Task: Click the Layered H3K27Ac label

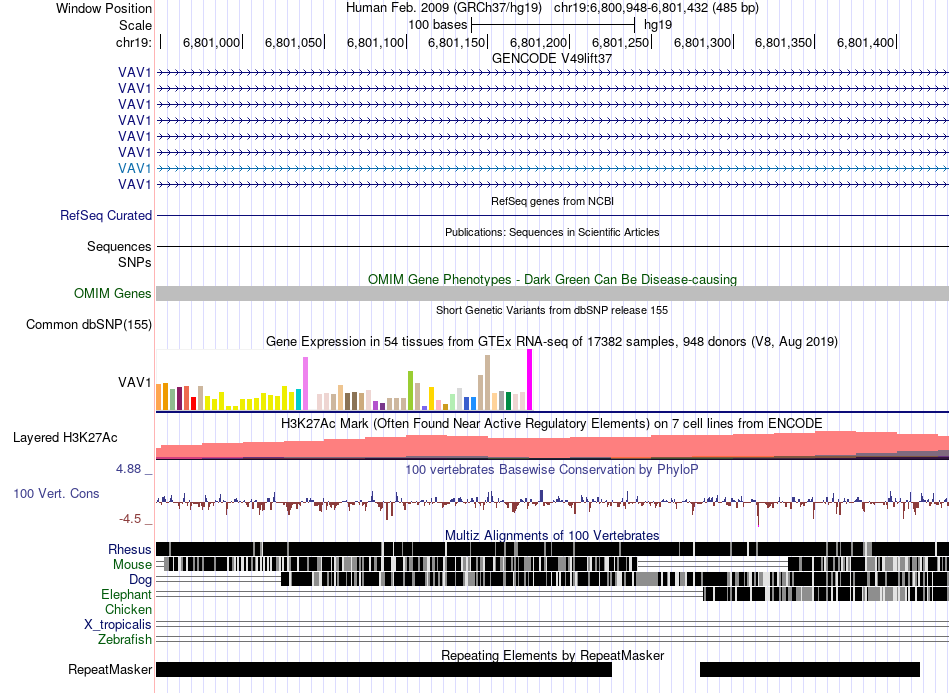Action: (x=65, y=437)
